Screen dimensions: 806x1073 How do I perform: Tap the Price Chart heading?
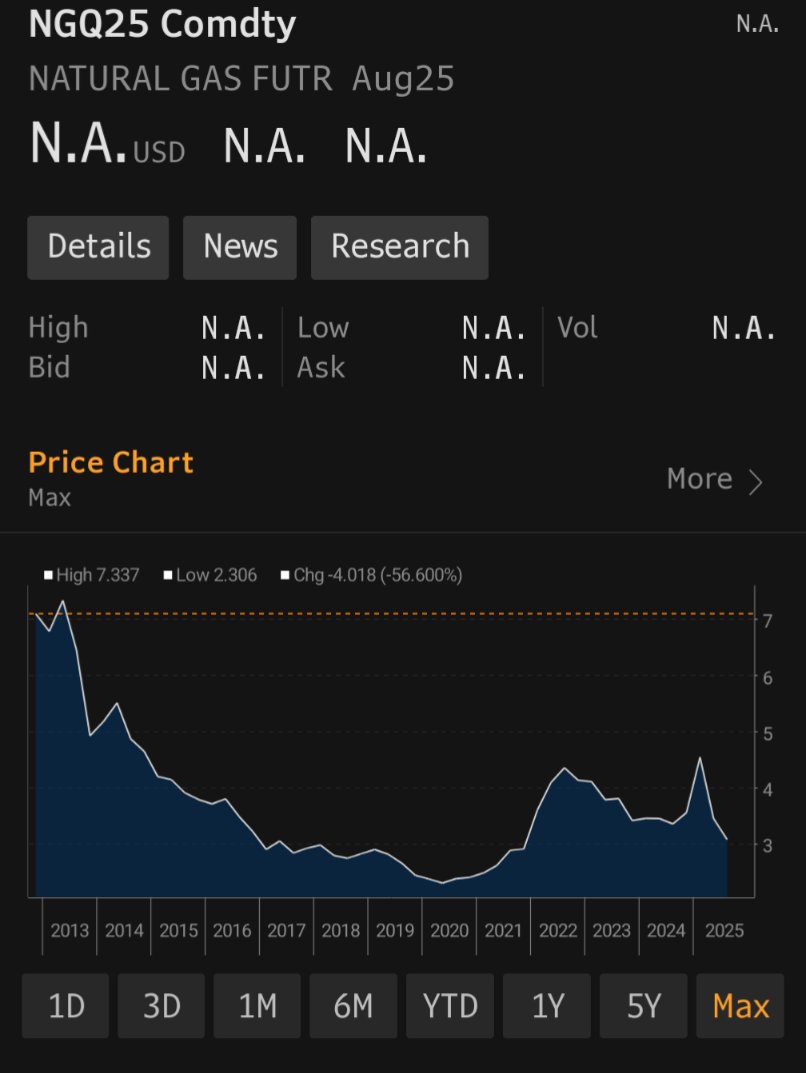[111, 463]
